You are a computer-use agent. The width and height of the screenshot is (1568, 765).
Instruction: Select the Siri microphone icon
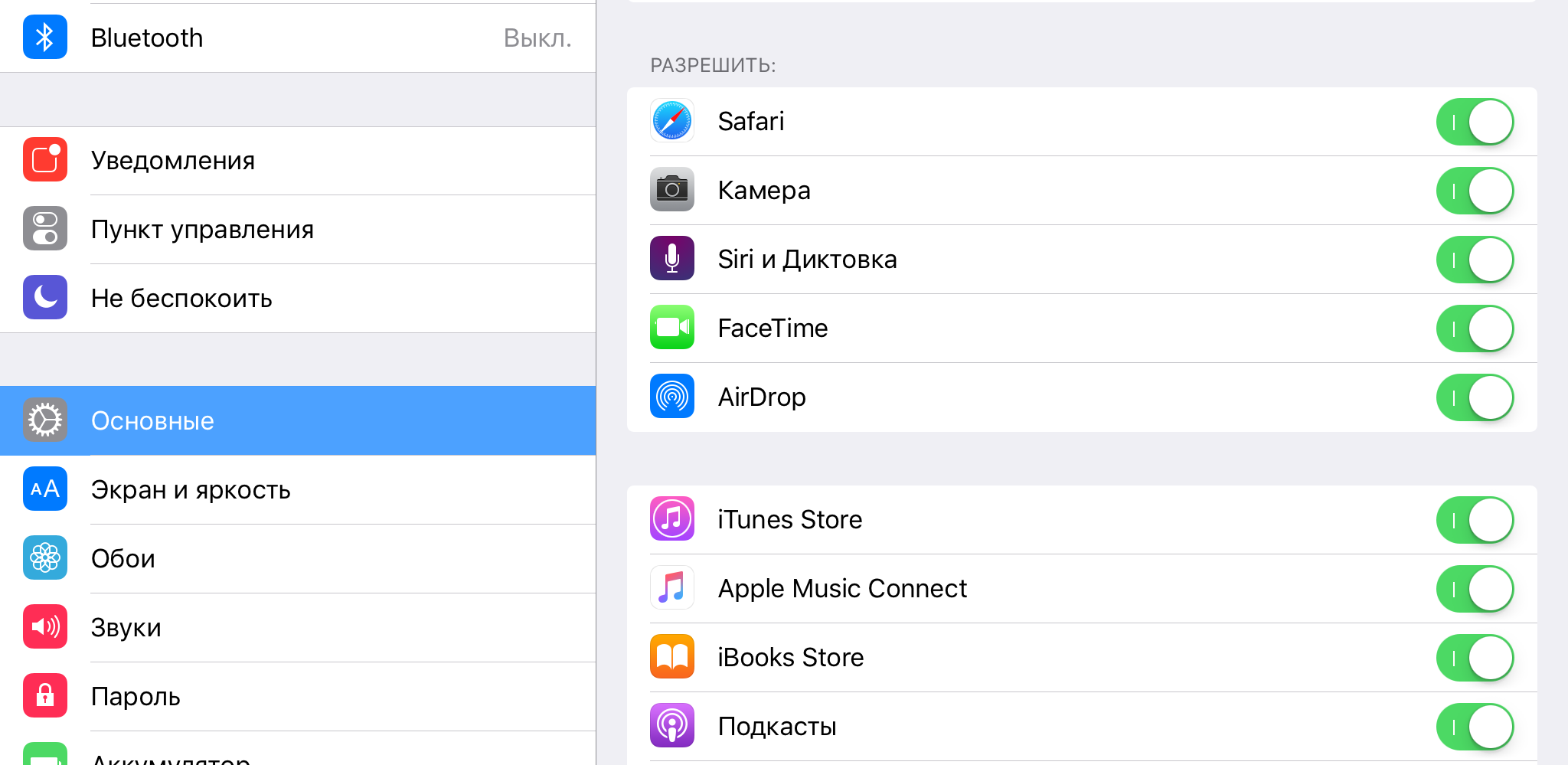[x=672, y=259]
